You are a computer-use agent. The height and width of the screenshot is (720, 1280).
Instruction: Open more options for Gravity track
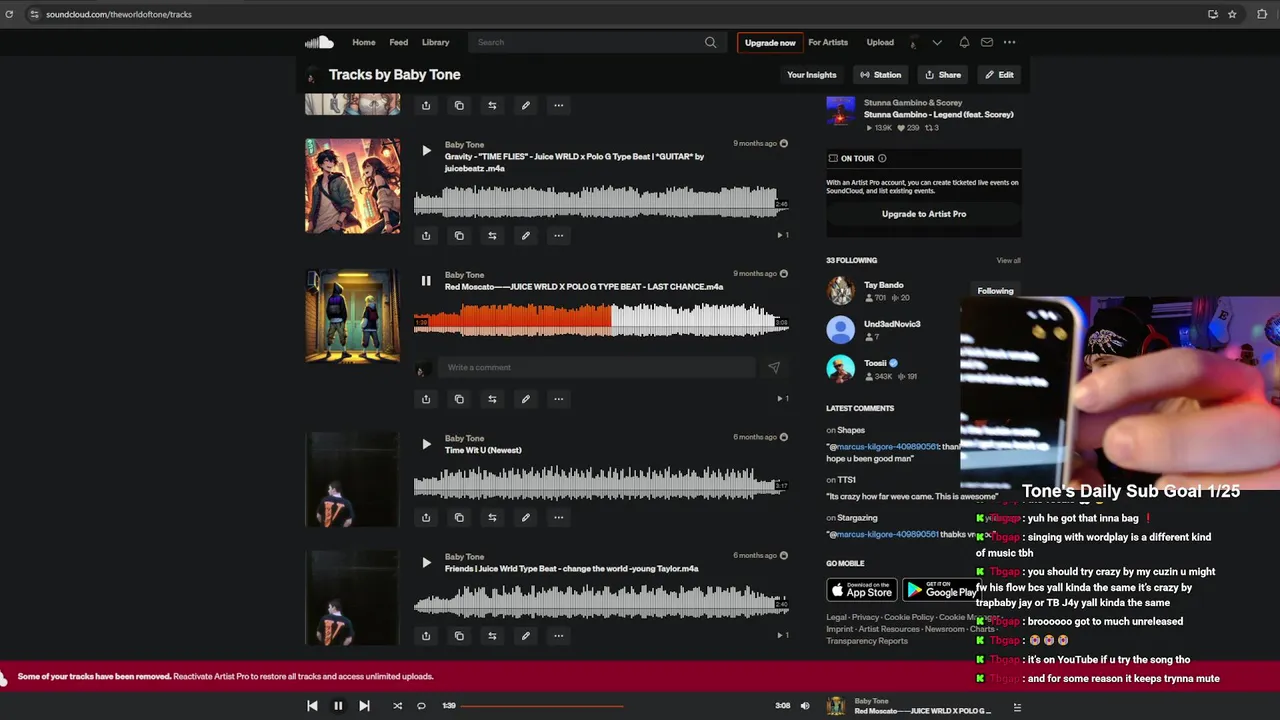(559, 236)
